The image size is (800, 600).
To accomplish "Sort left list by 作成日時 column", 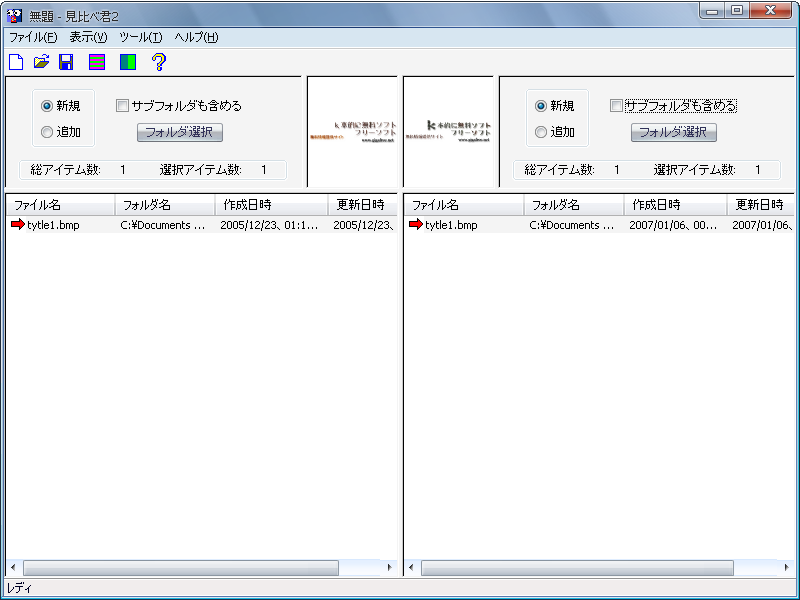I will (x=271, y=205).
